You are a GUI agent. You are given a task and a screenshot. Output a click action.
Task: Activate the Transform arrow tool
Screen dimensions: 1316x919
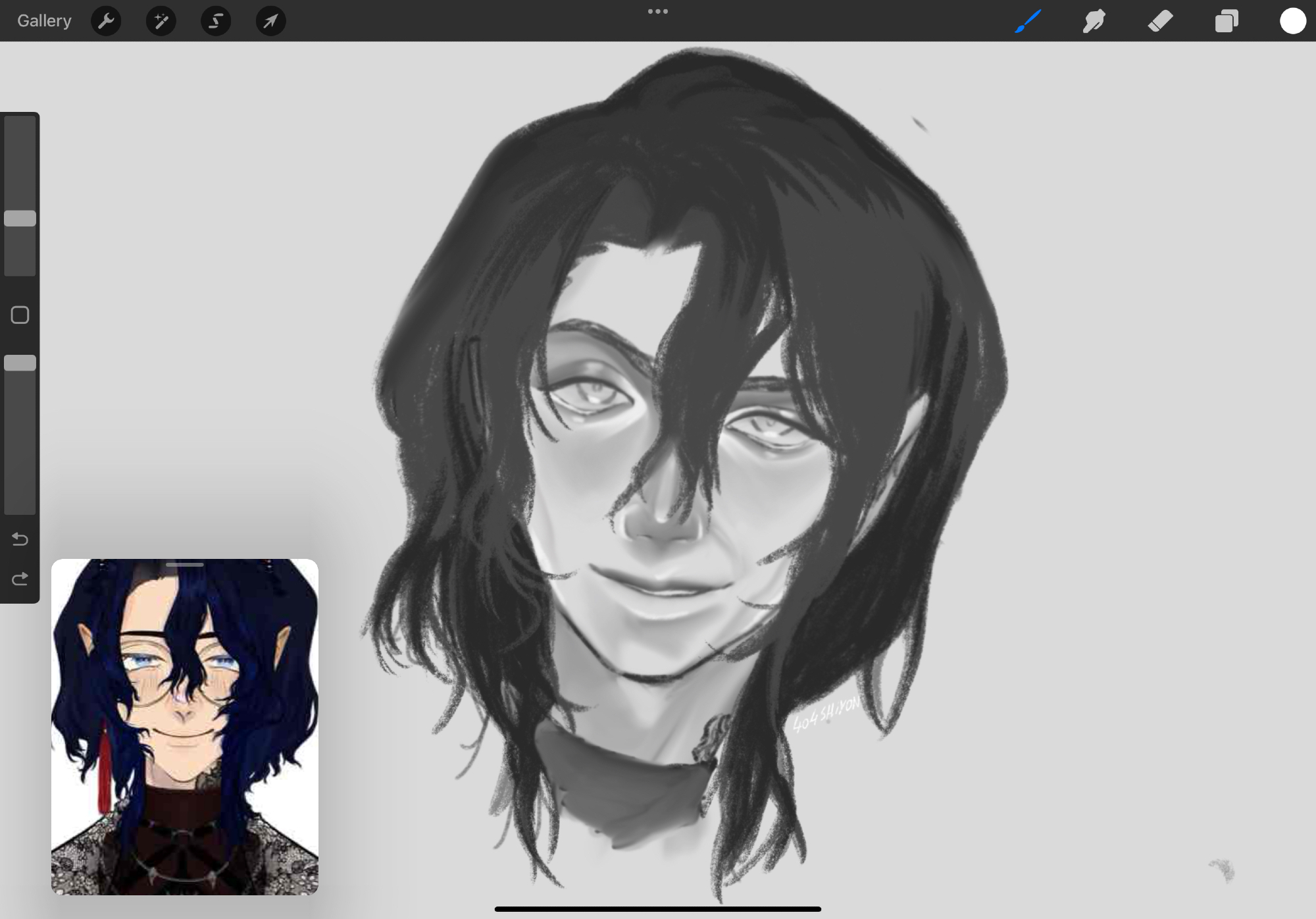click(270, 21)
